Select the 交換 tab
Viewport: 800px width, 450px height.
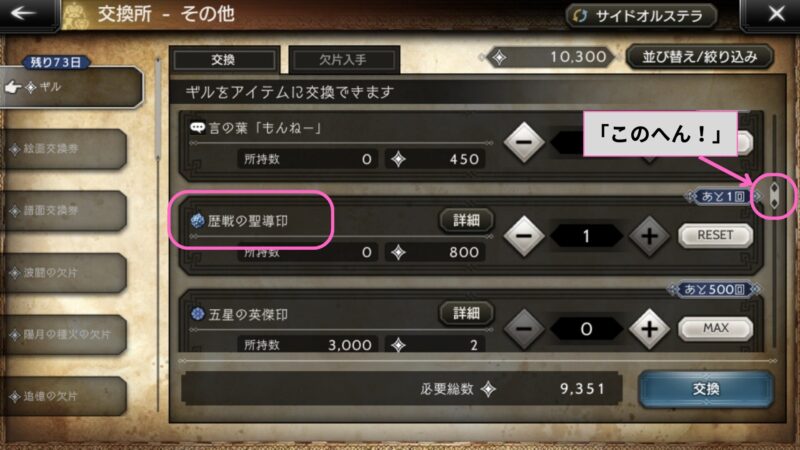click(223, 60)
